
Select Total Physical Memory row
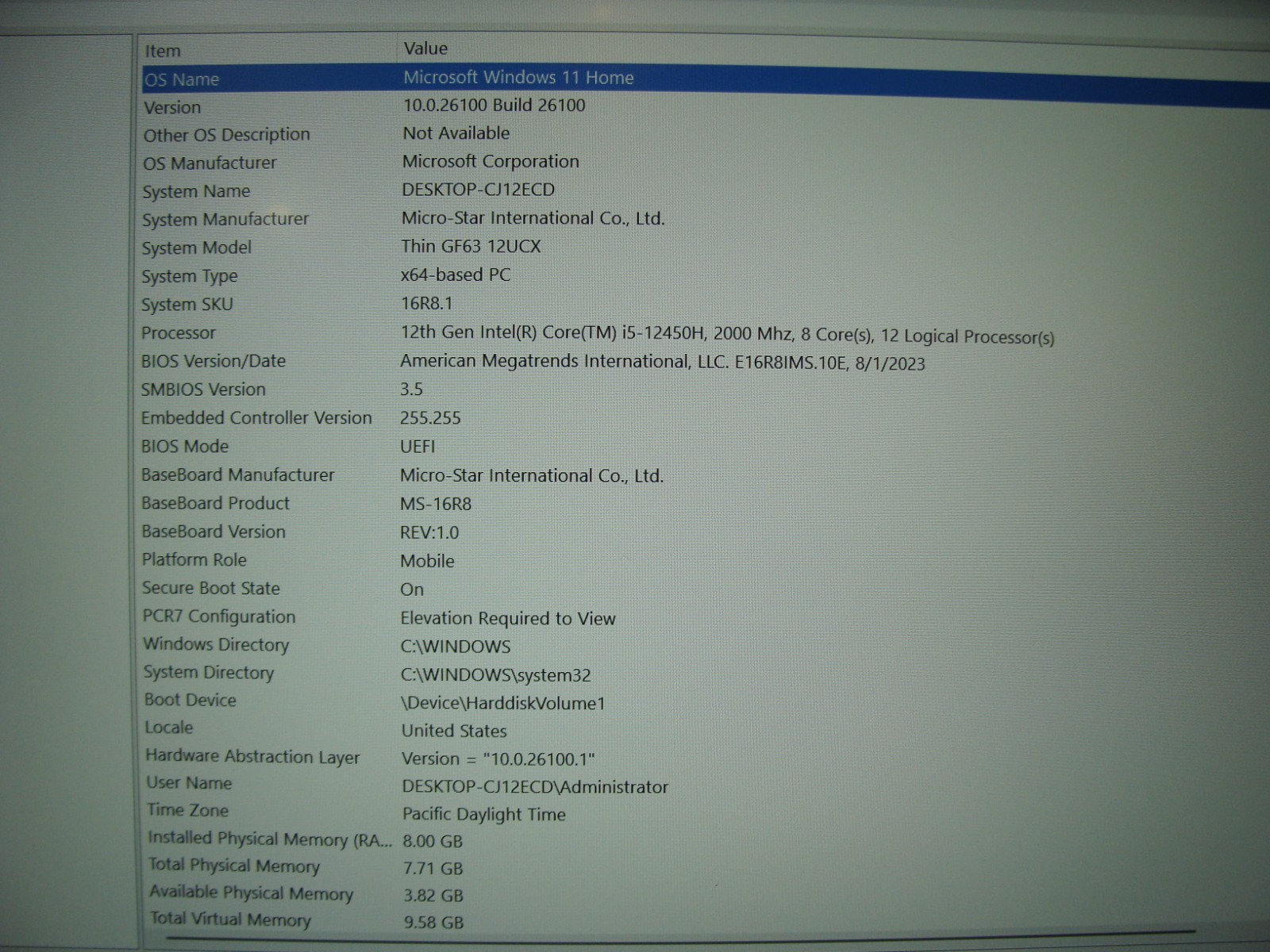[234, 866]
